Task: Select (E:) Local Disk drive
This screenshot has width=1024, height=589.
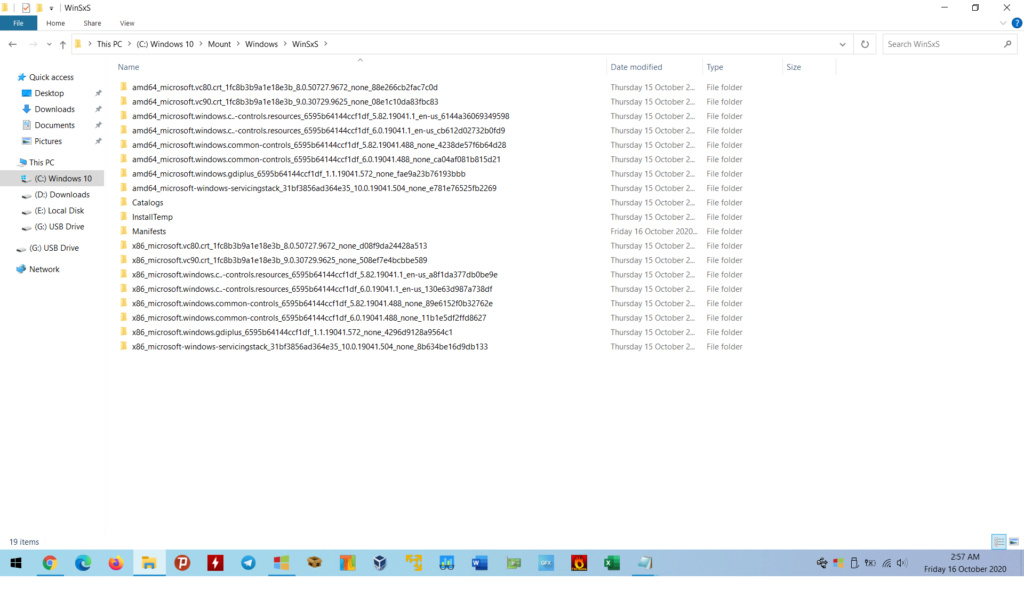Action: [x=59, y=211]
